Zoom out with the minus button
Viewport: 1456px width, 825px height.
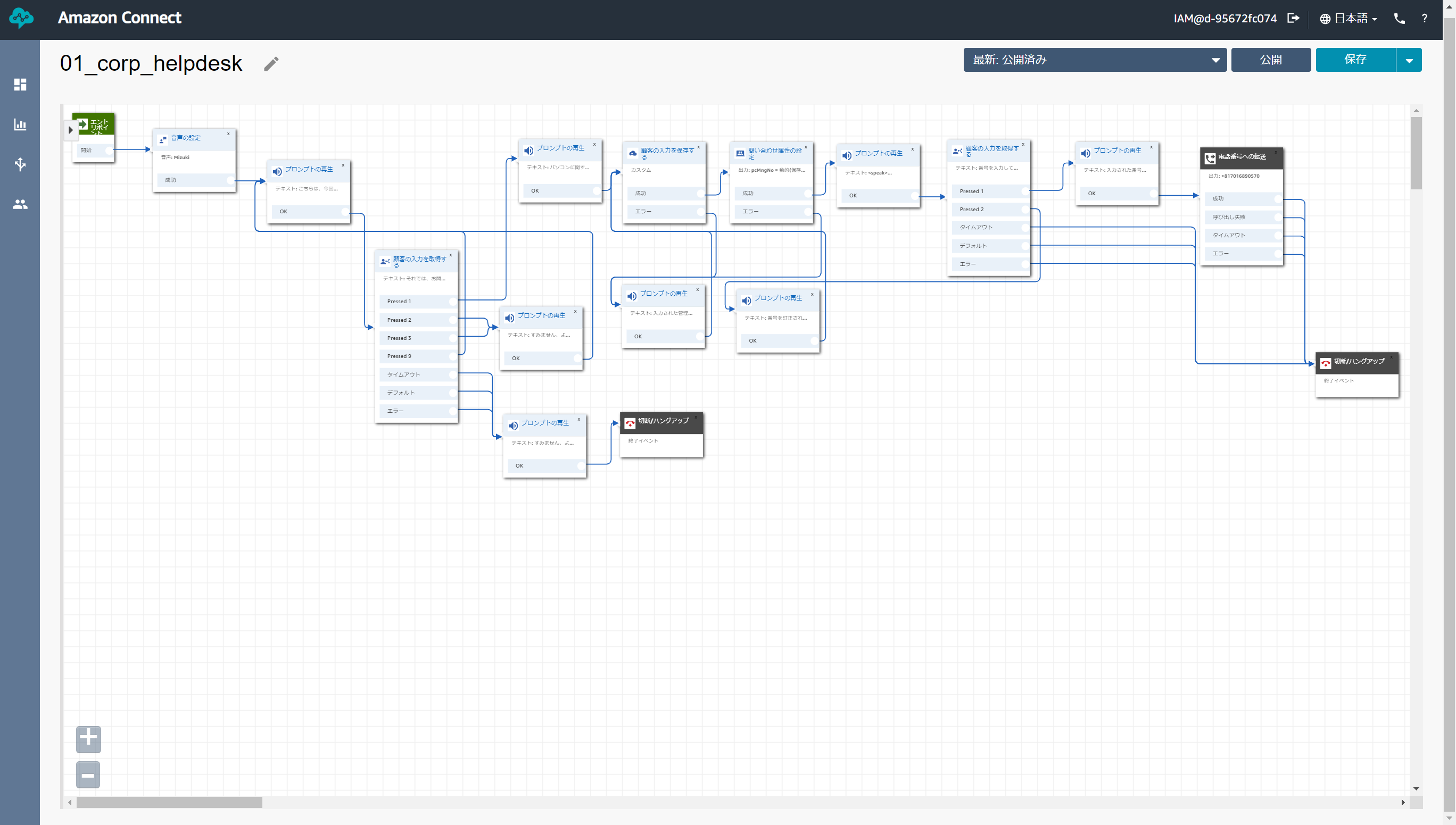point(88,774)
